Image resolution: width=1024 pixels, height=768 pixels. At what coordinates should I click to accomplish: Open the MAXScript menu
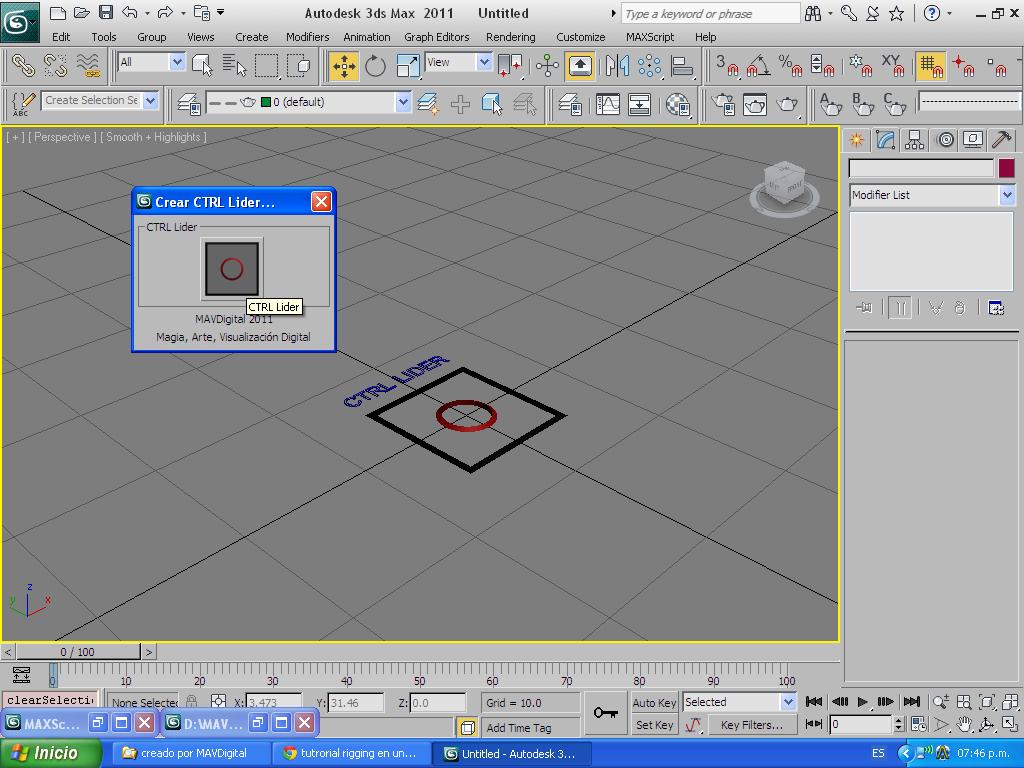coord(650,37)
